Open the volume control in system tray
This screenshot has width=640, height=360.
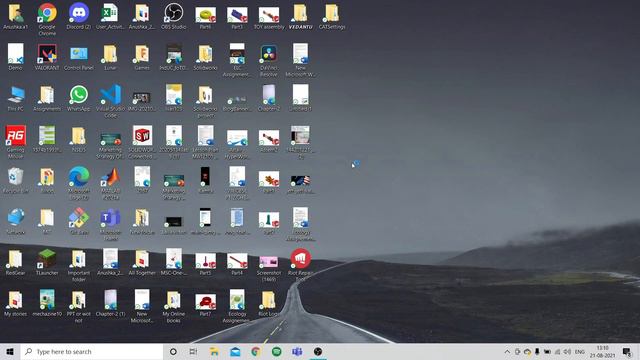567,351
